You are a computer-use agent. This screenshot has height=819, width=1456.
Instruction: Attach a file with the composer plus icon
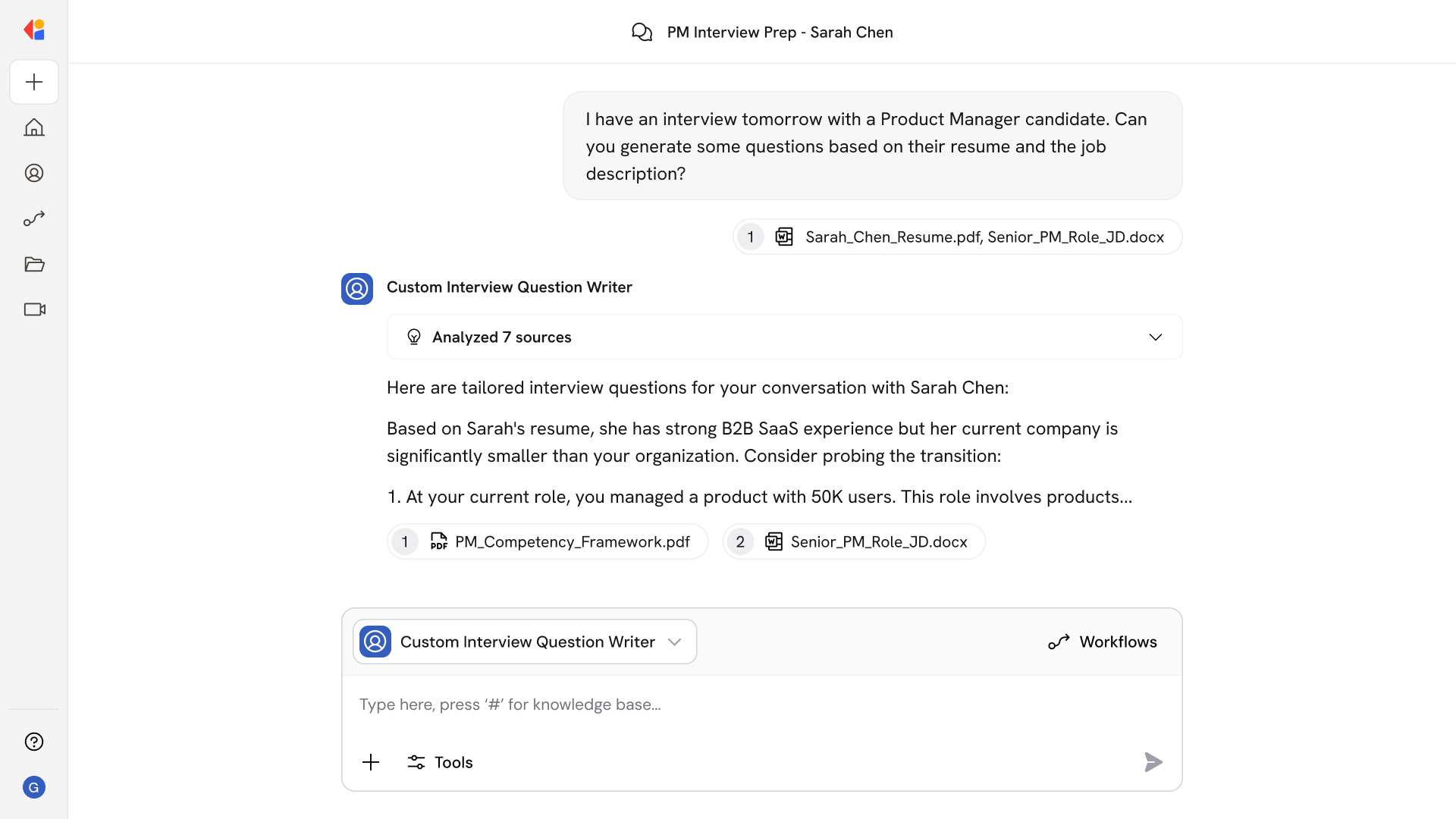click(371, 762)
